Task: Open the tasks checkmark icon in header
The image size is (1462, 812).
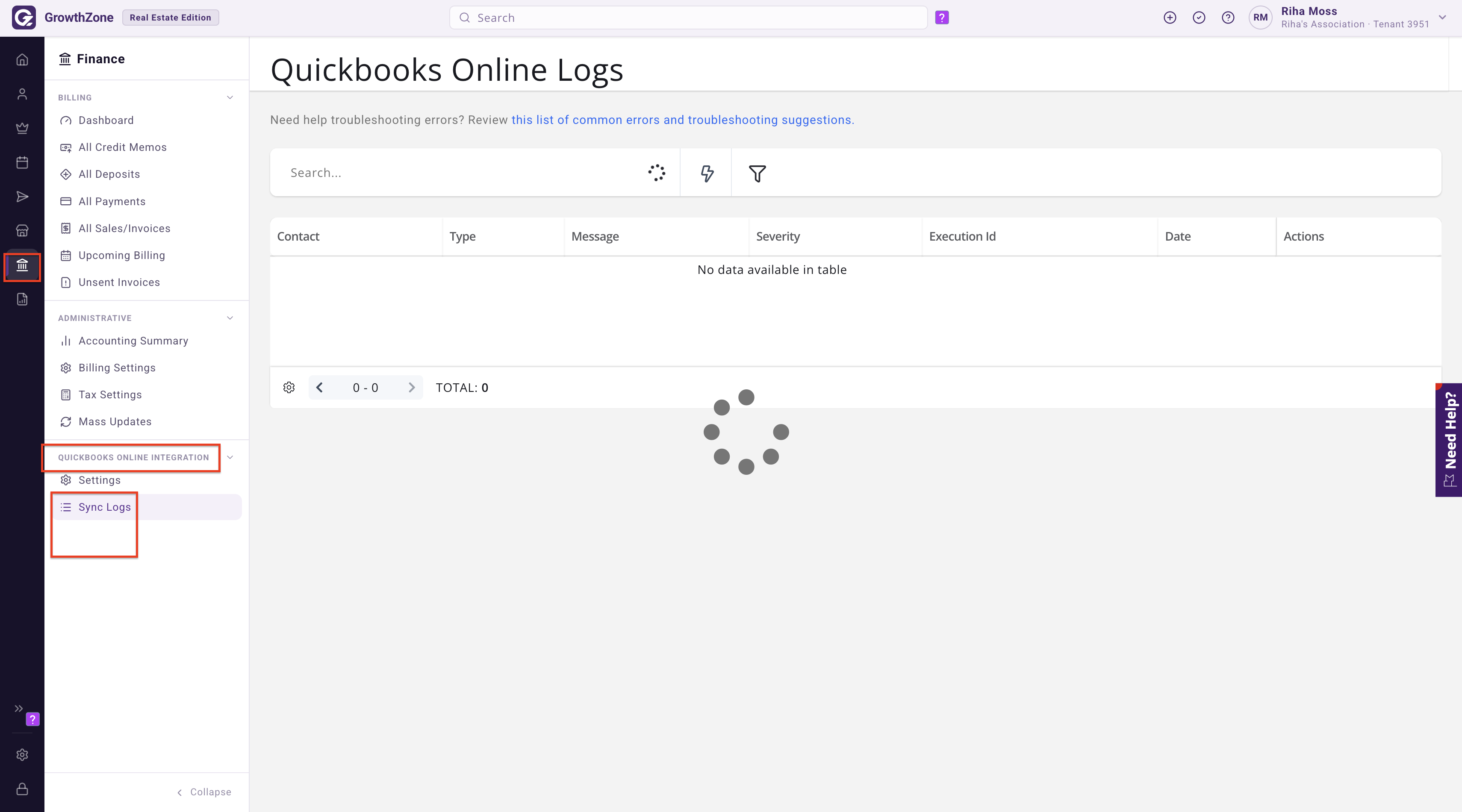Action: click(1199, 18)
